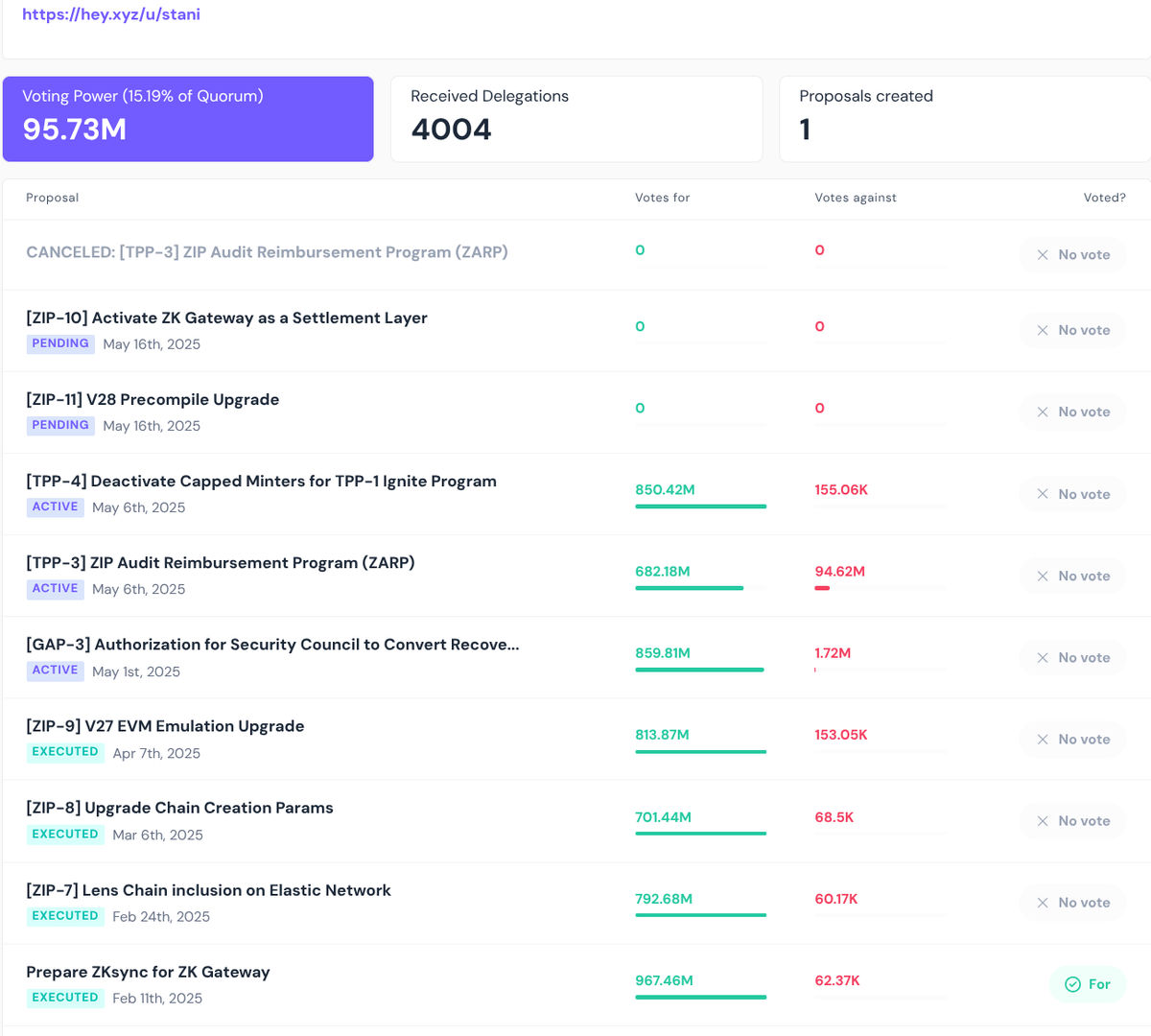Select the Voting Power 95.73M card
Image resolution: width=1151 pixels, height=1036 pixels.
188,119
